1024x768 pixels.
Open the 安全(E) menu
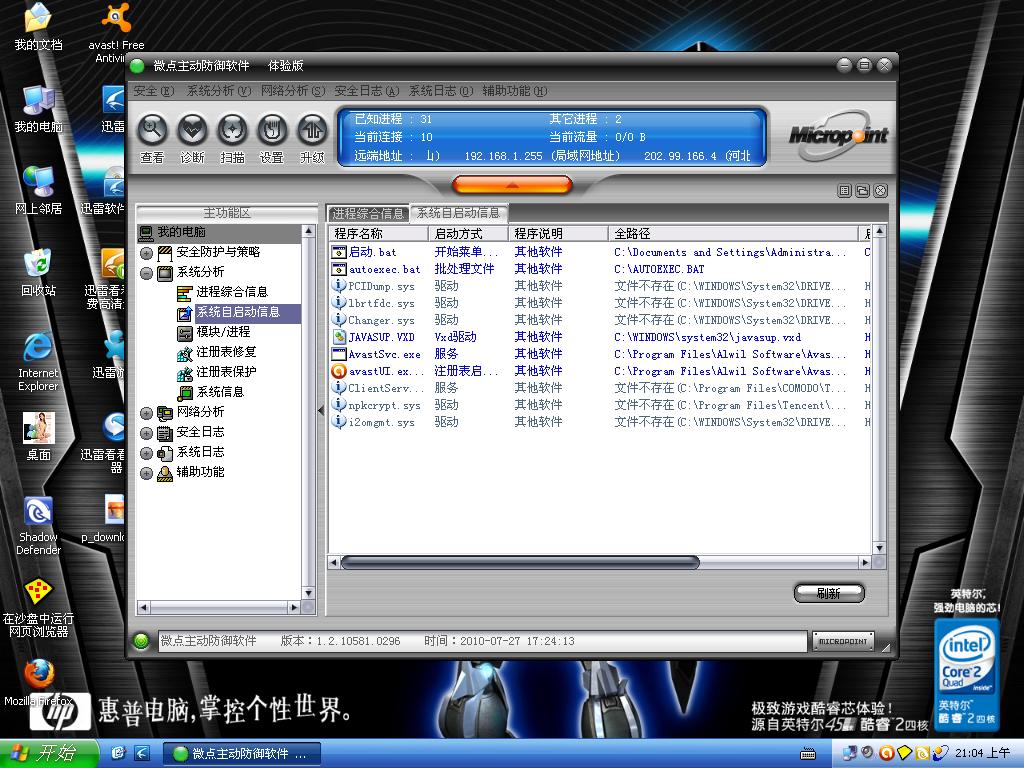pyautogui.click(x=153, y=91)
